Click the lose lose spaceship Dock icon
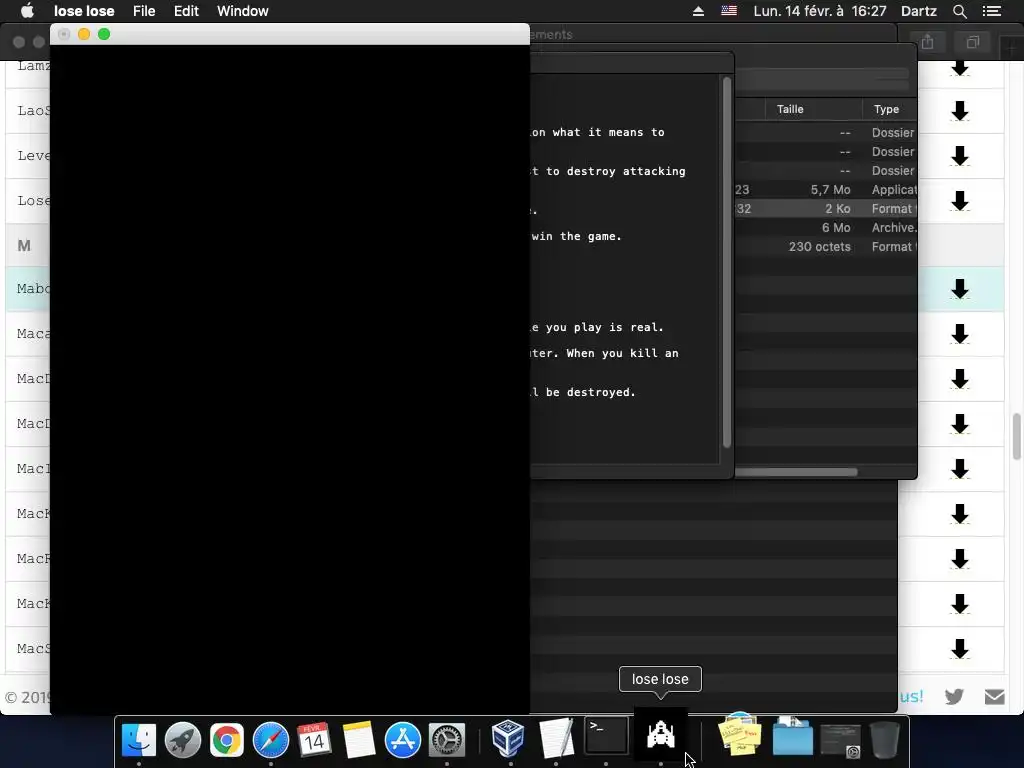Screen dimensions: 1024x768 (660, 735)
